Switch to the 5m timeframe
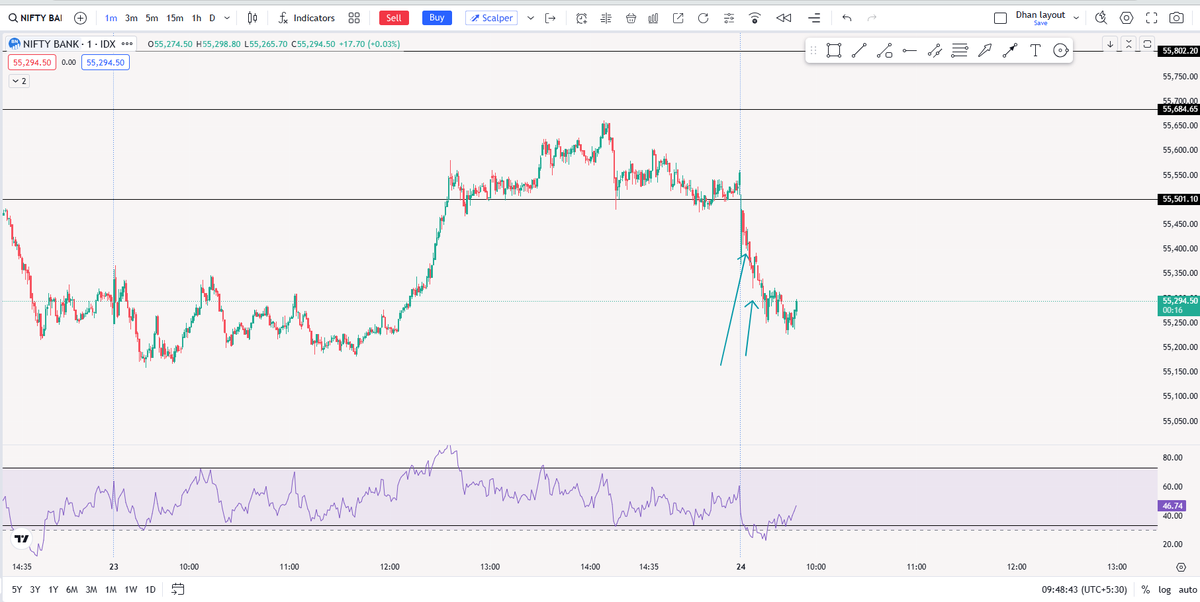Screen dimensions: 1200x602 (x=152, y=18)
